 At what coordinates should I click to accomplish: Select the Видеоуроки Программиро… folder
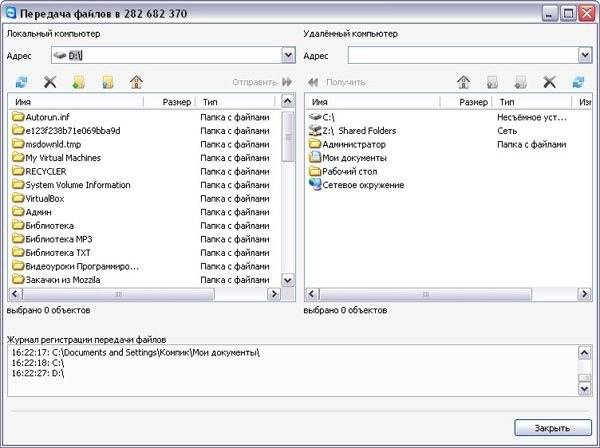click(x=75, y=266)
